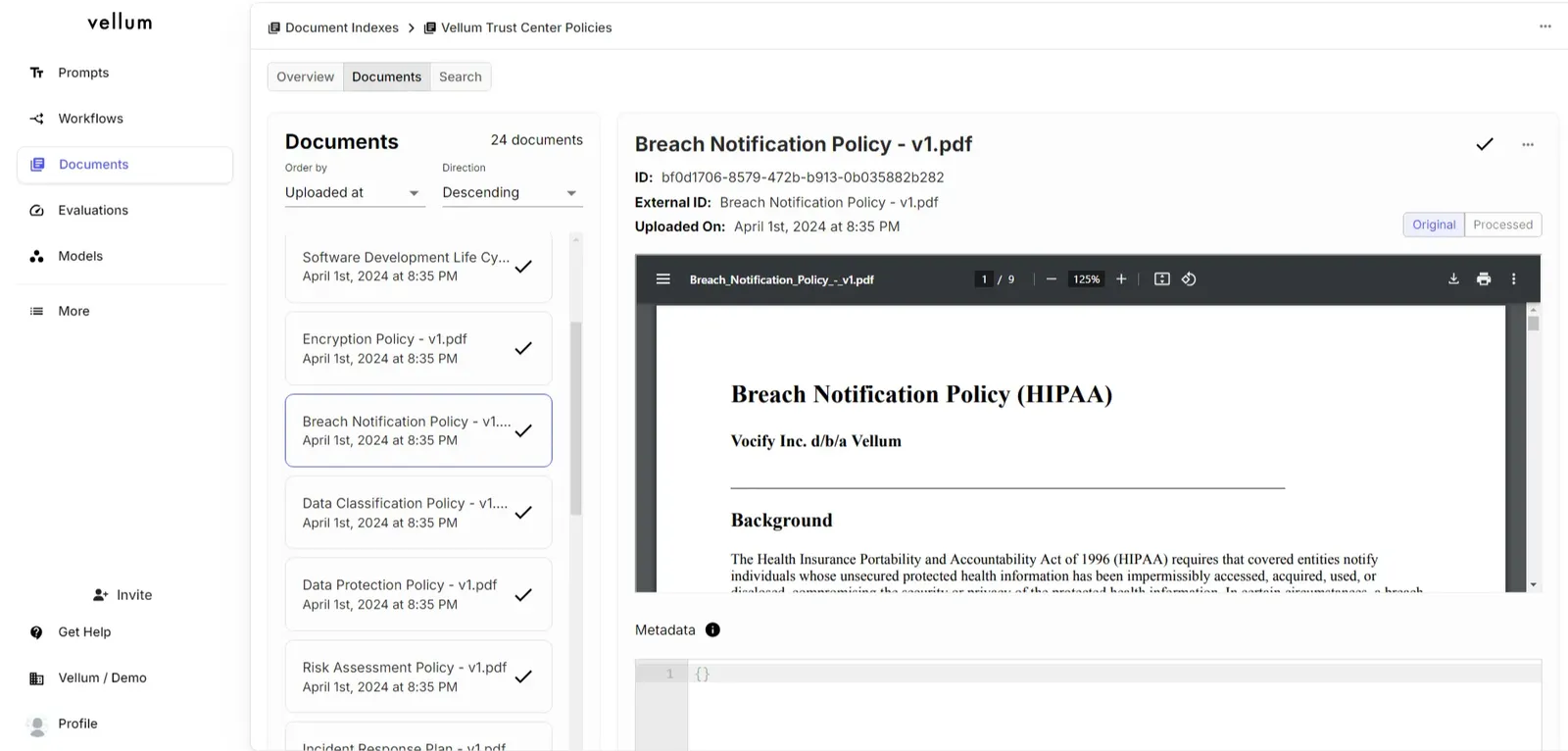Open Prompts in the sidebar

tap(124, 73)
